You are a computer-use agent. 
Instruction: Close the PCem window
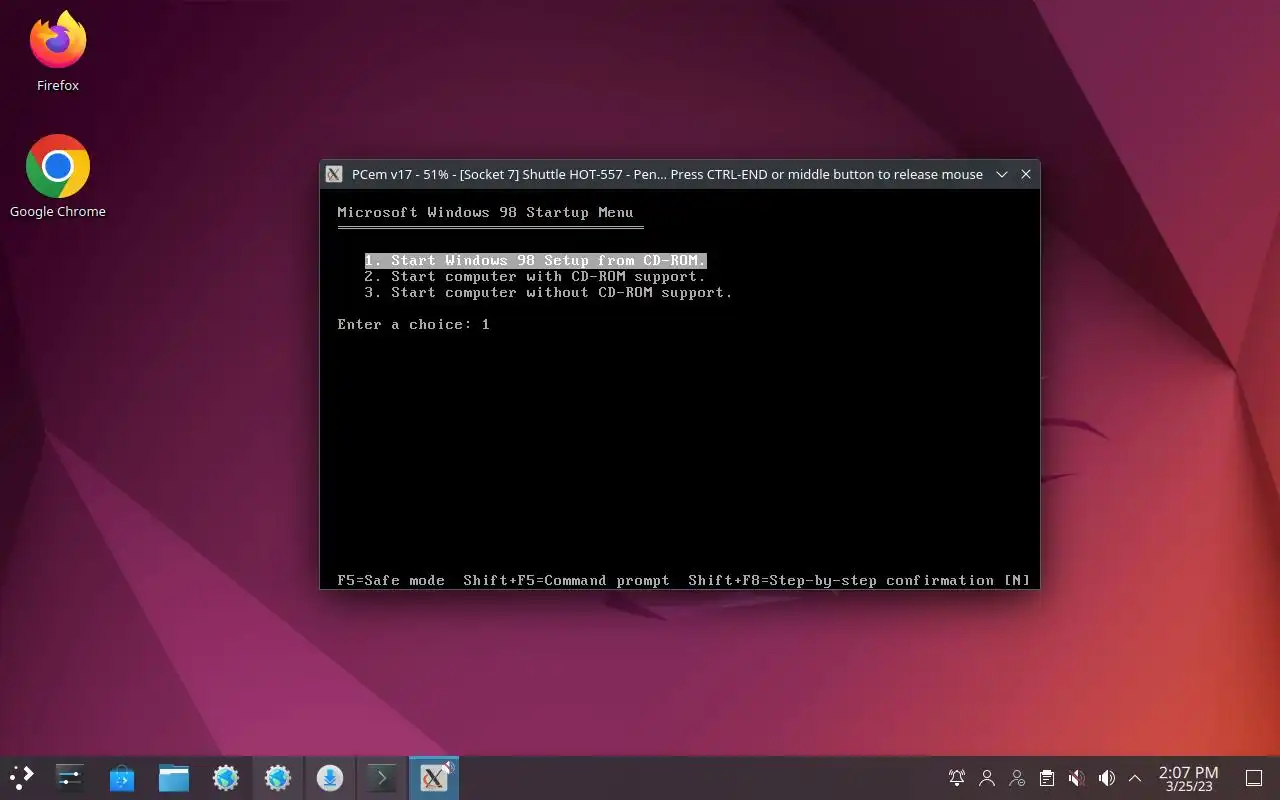click(x=1026, y=174)
